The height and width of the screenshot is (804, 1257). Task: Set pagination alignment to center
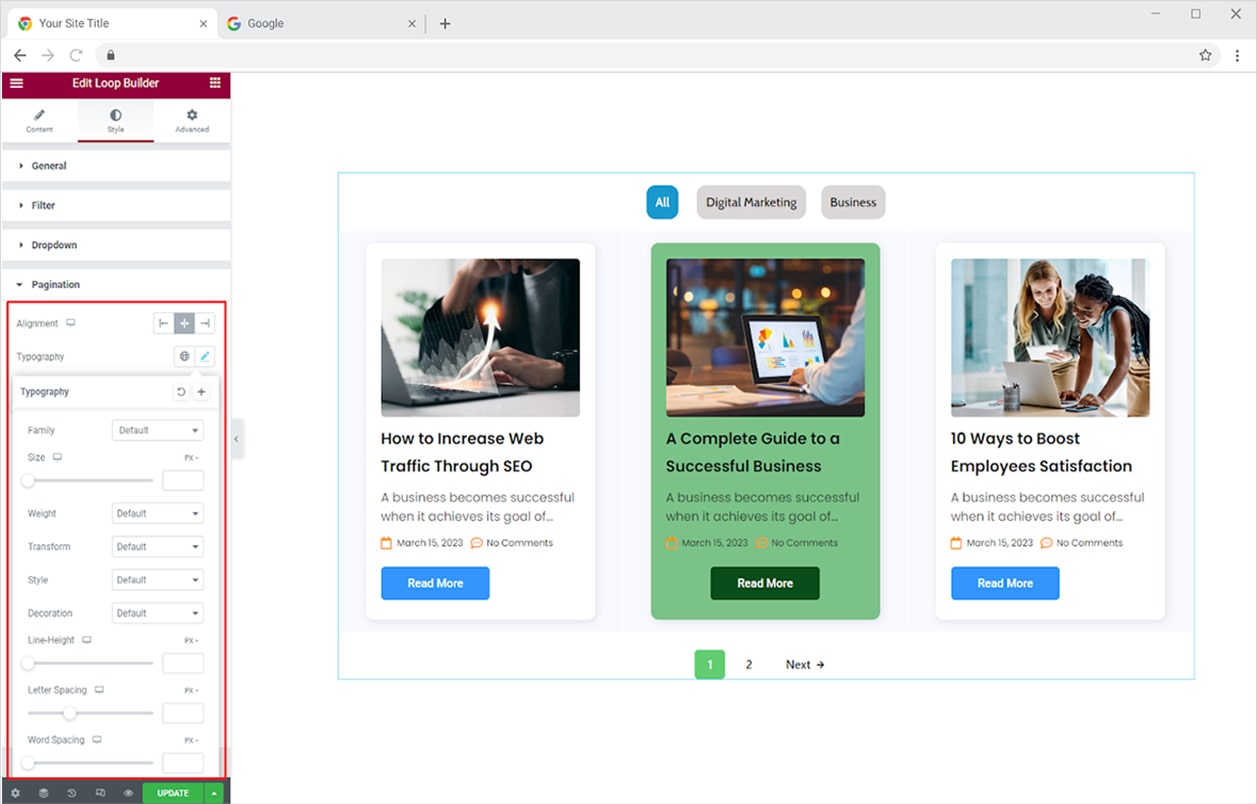click(x=184, y=323)
